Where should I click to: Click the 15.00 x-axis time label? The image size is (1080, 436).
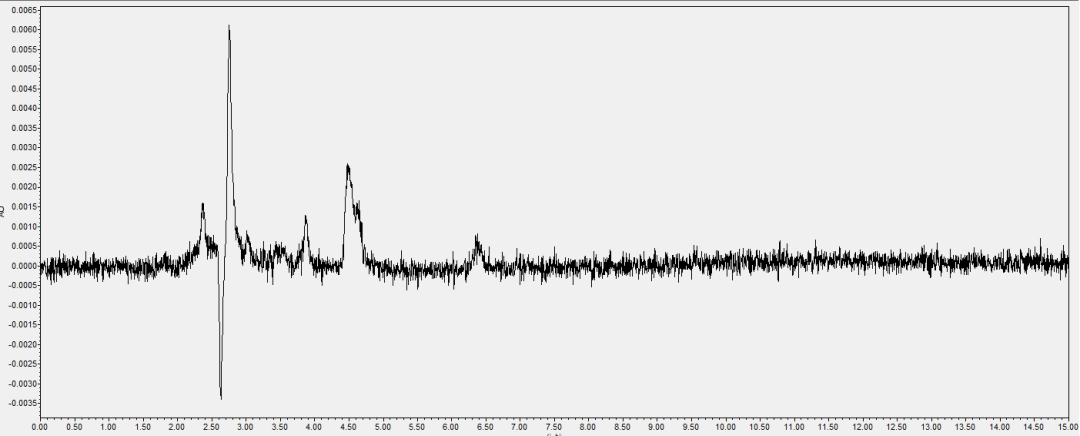point(1068,427)
